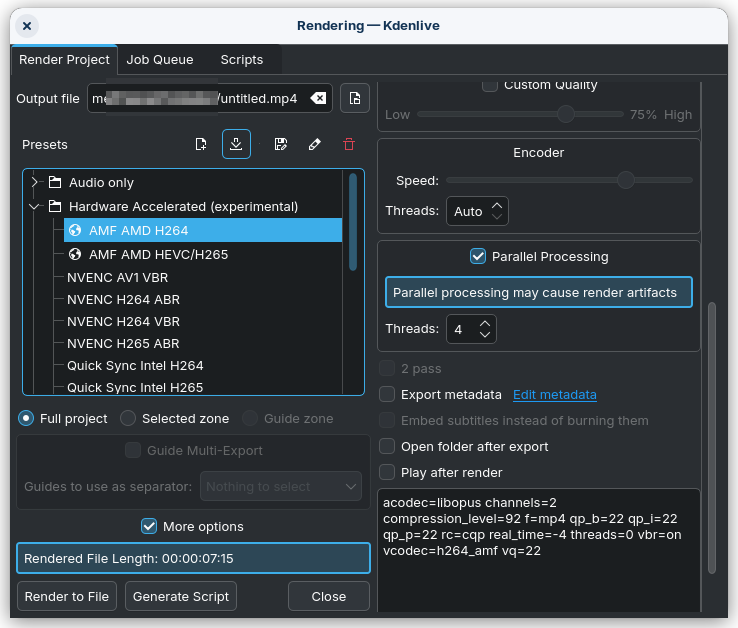738x628 pixels.
Task: Click the globe icon beside AMF AMD HEVC/H265
Action: pos(75,254)
